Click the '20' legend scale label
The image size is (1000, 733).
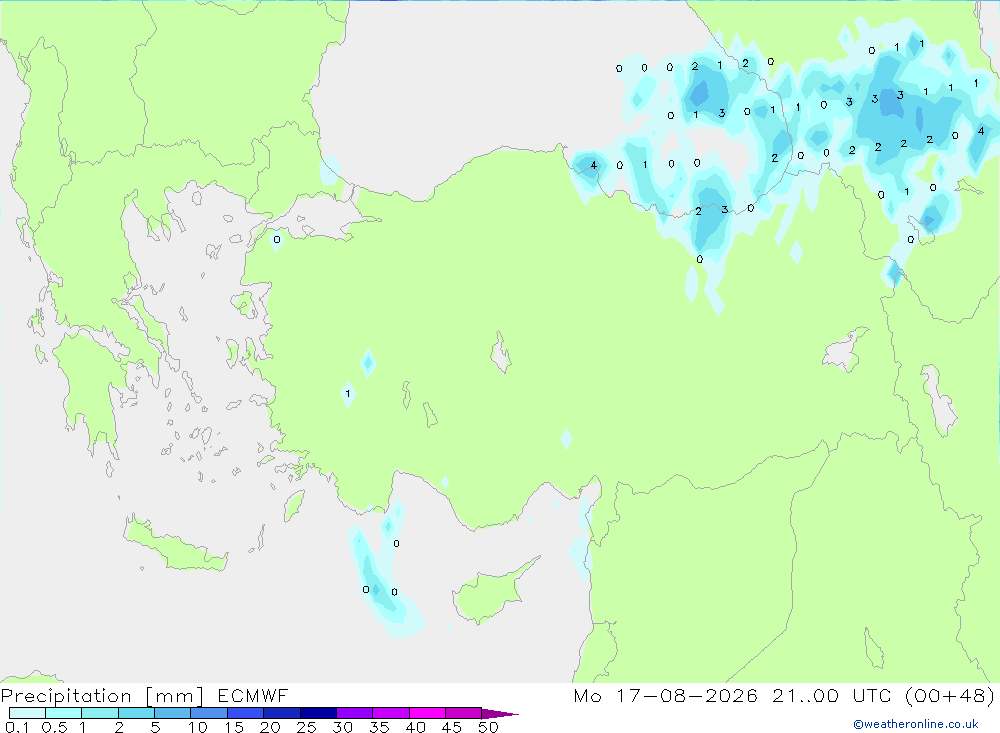pos(270,727)
